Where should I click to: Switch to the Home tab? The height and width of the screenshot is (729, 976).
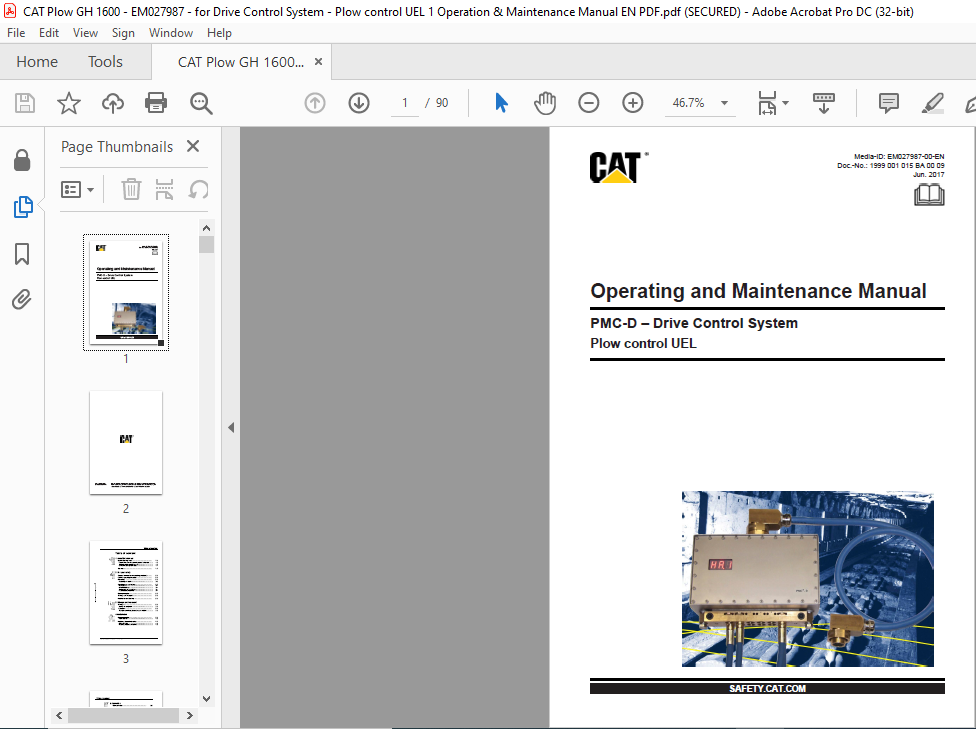click(x=37, y=62)
